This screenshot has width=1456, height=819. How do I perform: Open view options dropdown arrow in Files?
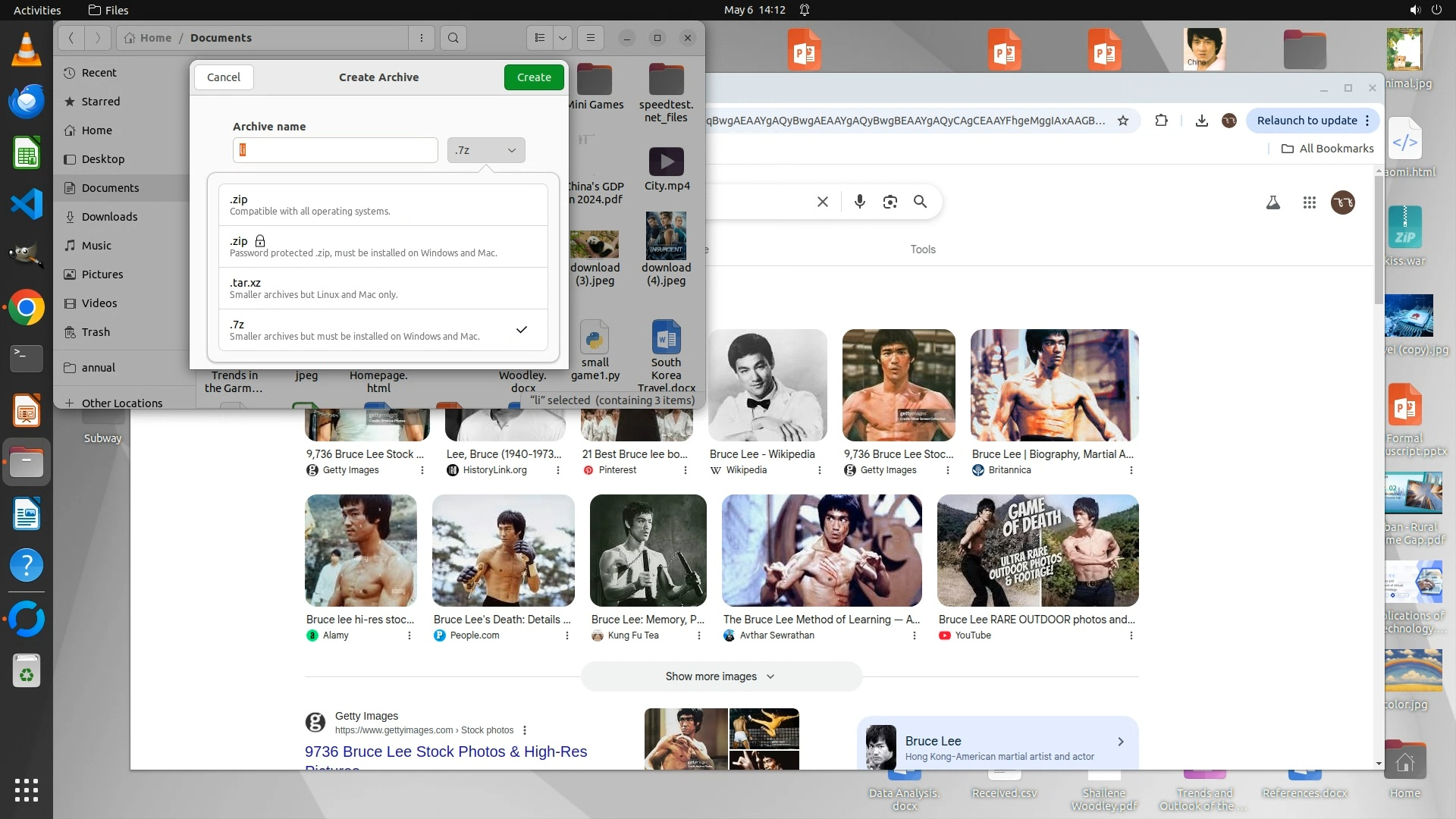[x=562, y=38]
